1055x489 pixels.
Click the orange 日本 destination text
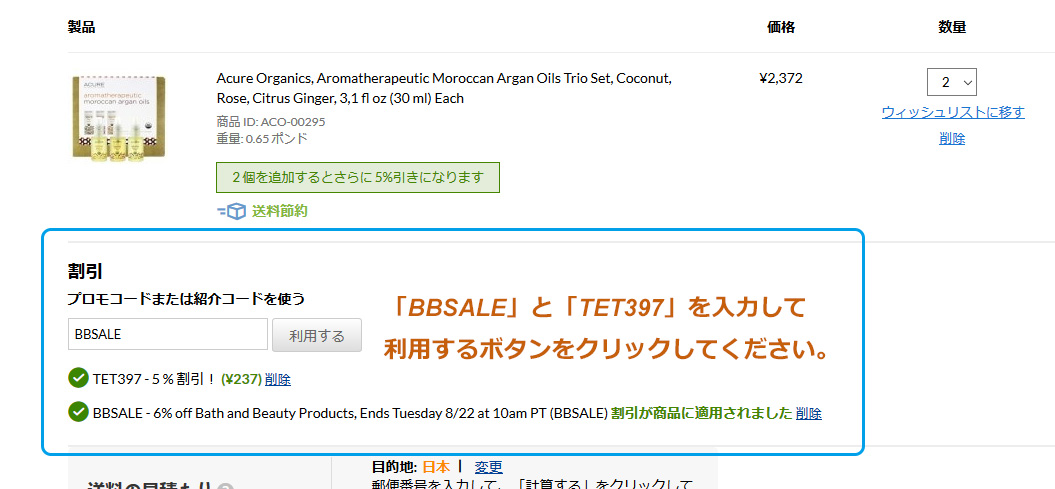pos(437,467)
